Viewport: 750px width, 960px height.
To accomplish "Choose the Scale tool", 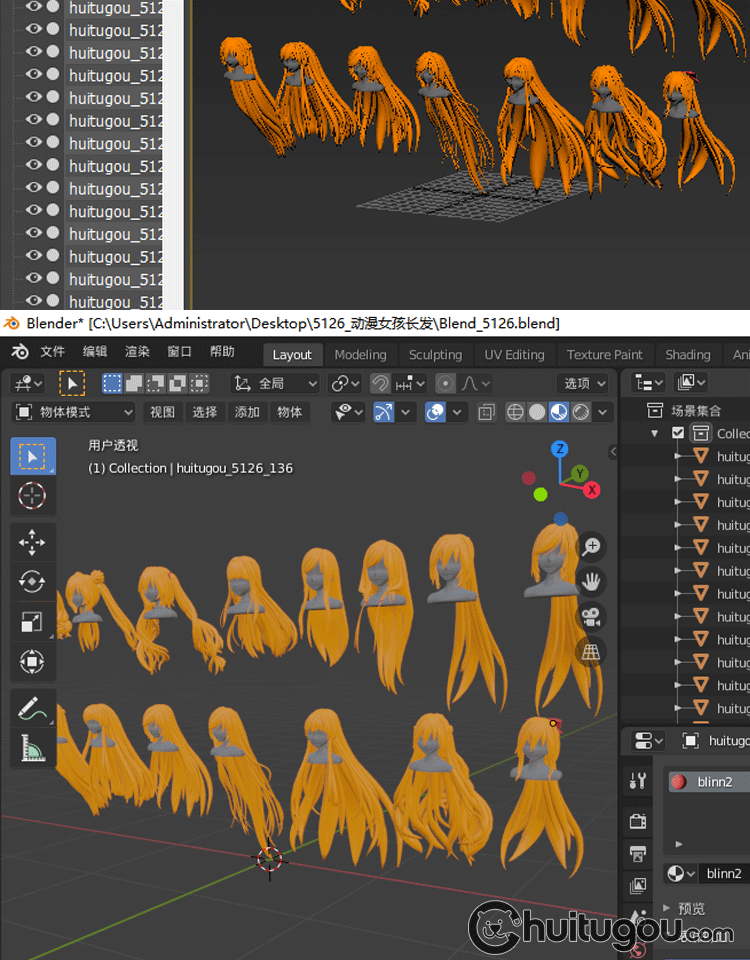I will pyautogui.click(x=32, y=622).
